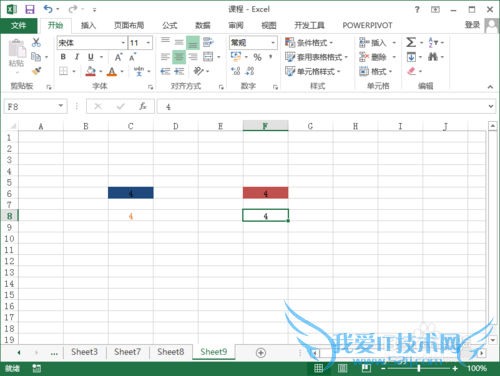
Task: Toggle center horizontal alignment
Action: [x=179, y=57]
